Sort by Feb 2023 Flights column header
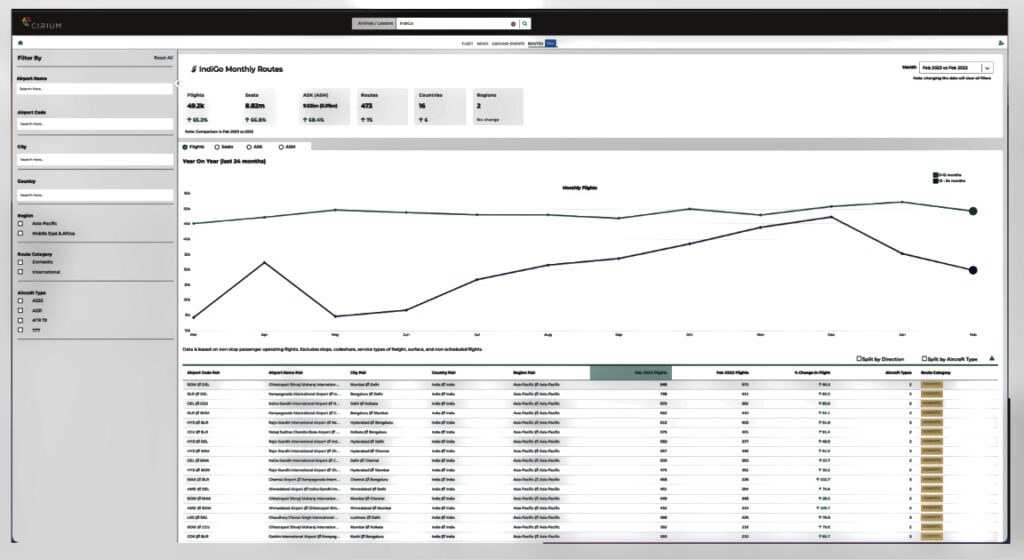This screenshot has width=1024, height=559. click(x=630, y=372)
